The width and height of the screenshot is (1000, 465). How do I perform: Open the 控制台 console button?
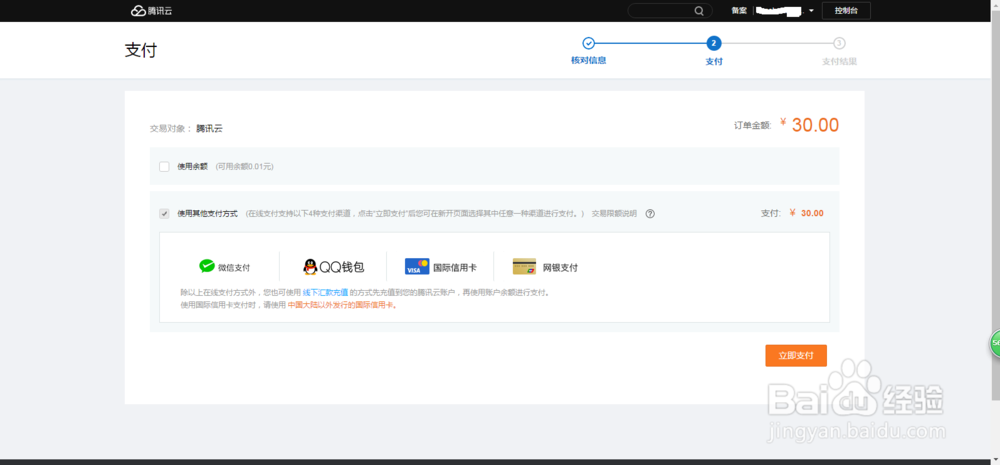(846, 11)
